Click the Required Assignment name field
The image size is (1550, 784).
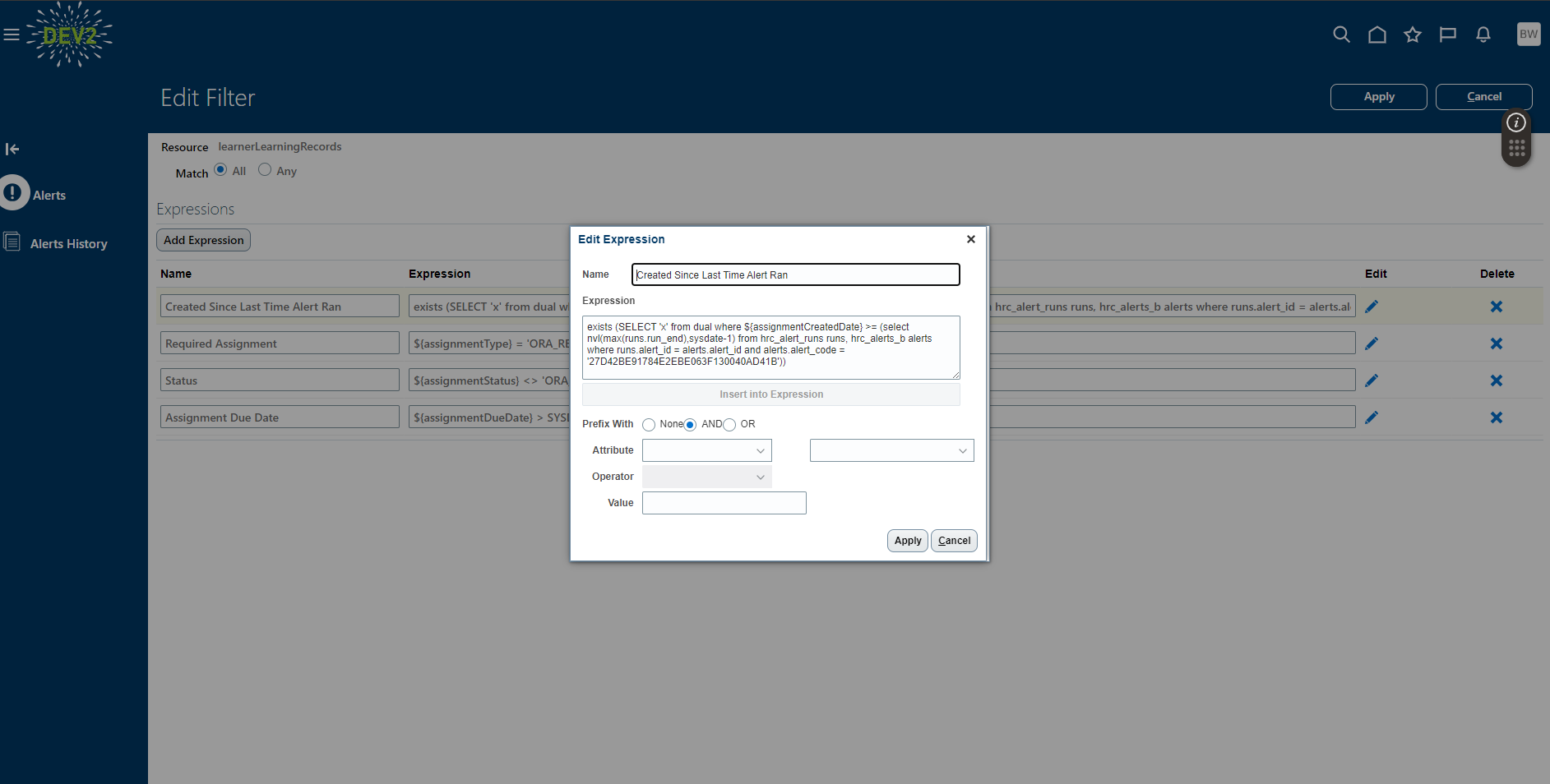pos(280,344)
